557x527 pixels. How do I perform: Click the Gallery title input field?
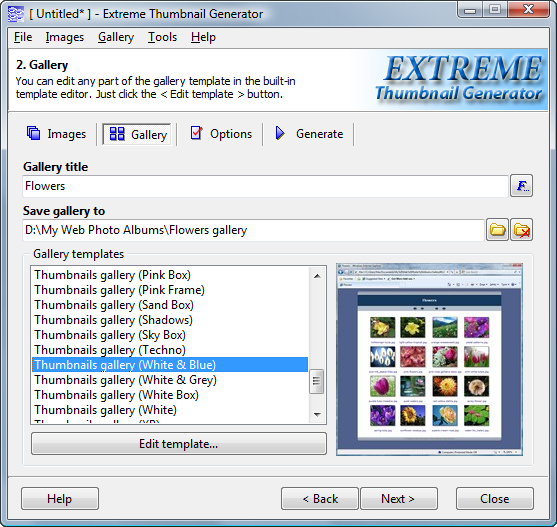[265, 186]
